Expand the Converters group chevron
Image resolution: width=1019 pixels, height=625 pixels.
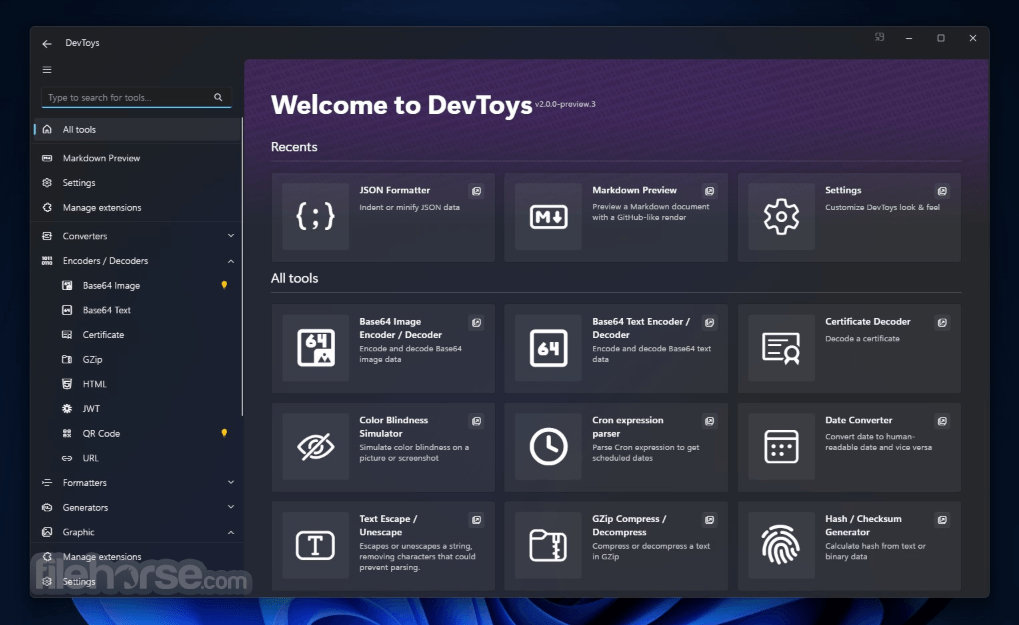click(231, 236)
